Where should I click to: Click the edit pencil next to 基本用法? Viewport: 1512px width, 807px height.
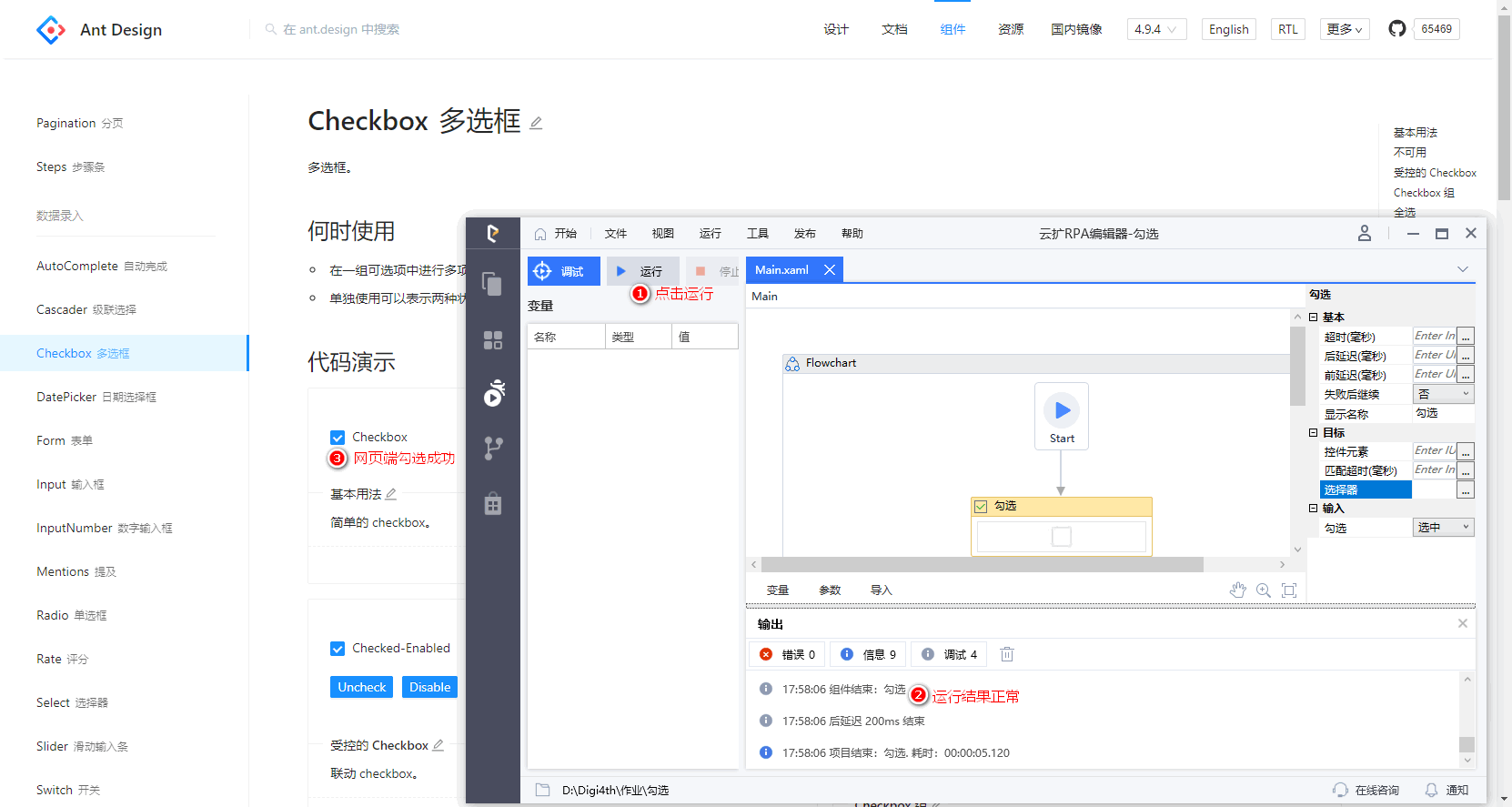[391, 494]
